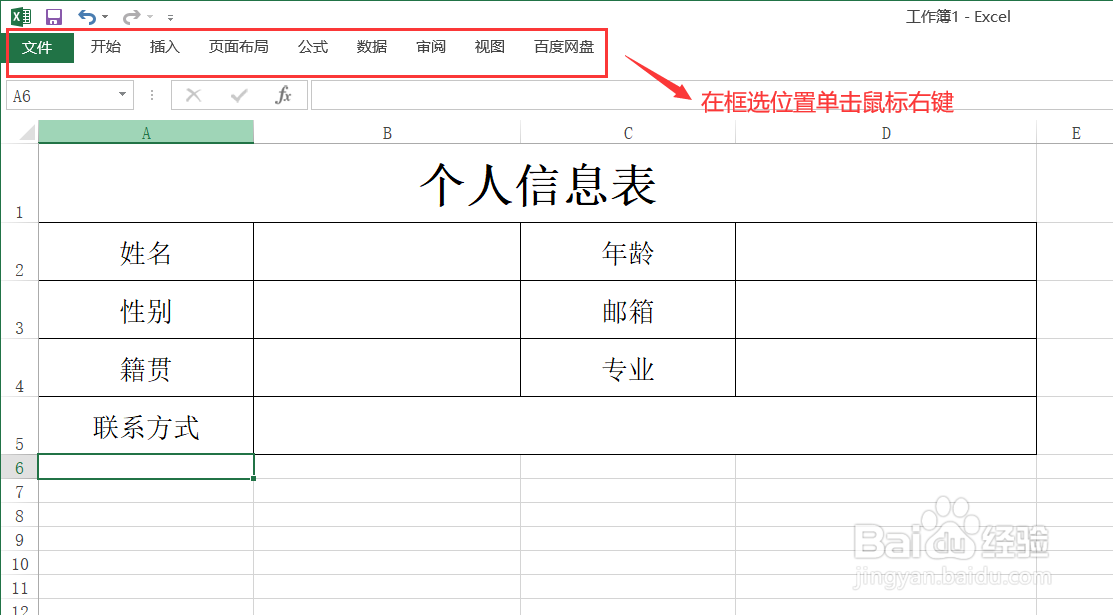
Task: Select column A header
Action: [146, 133]
